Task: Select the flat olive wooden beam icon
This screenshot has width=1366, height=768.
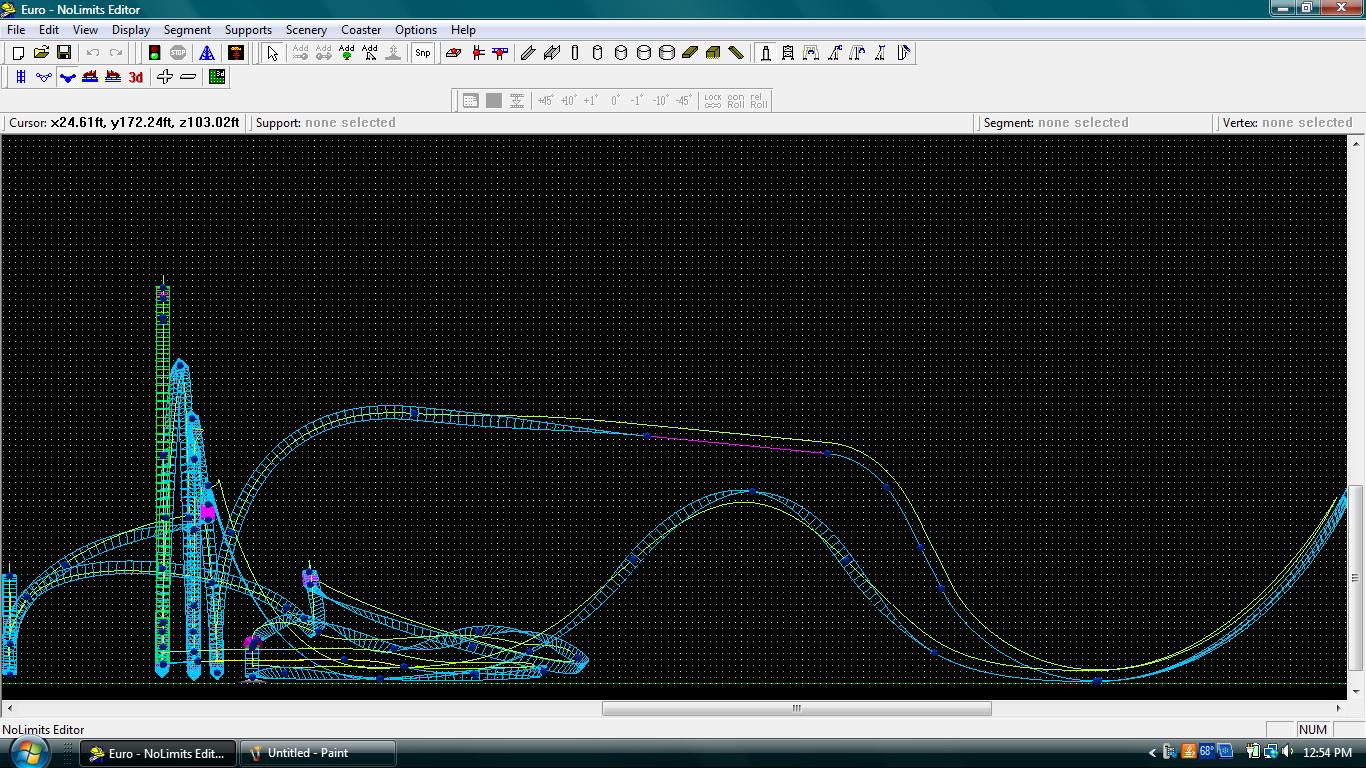Action: [690, 53]
